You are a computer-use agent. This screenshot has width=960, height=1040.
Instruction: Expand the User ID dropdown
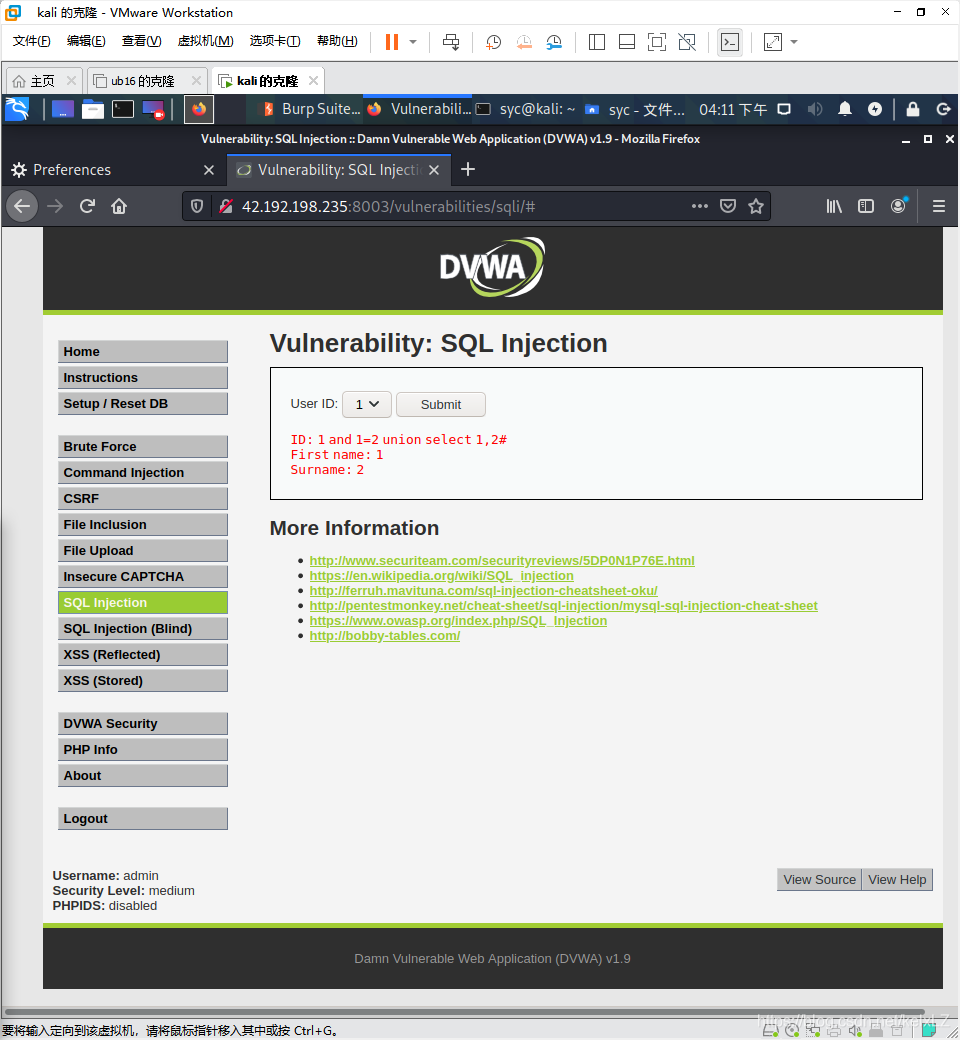tap(366, 405)
